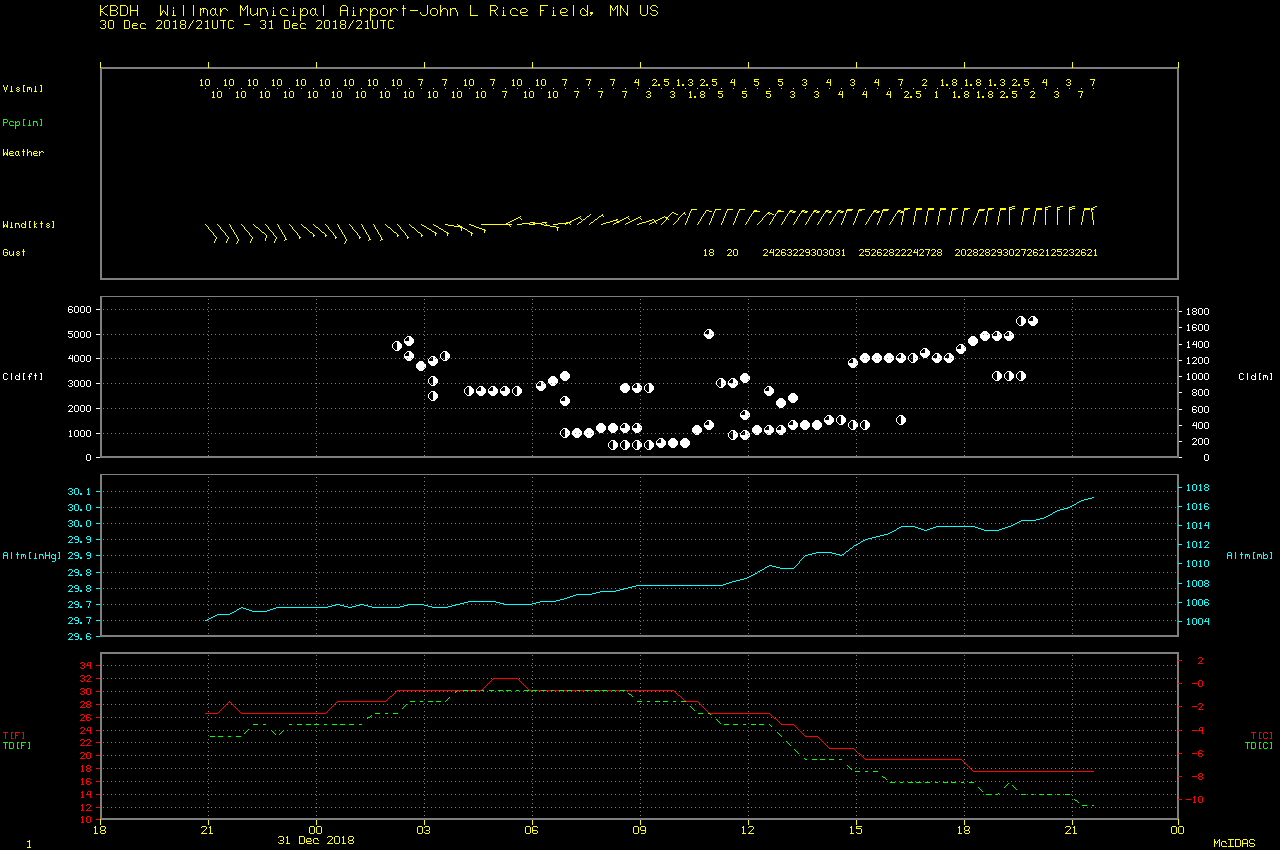This screenshot has width=1280, height=850.
Task: Click the 31 Dec 2018 date label on the time axis
Action: [315, 840]
